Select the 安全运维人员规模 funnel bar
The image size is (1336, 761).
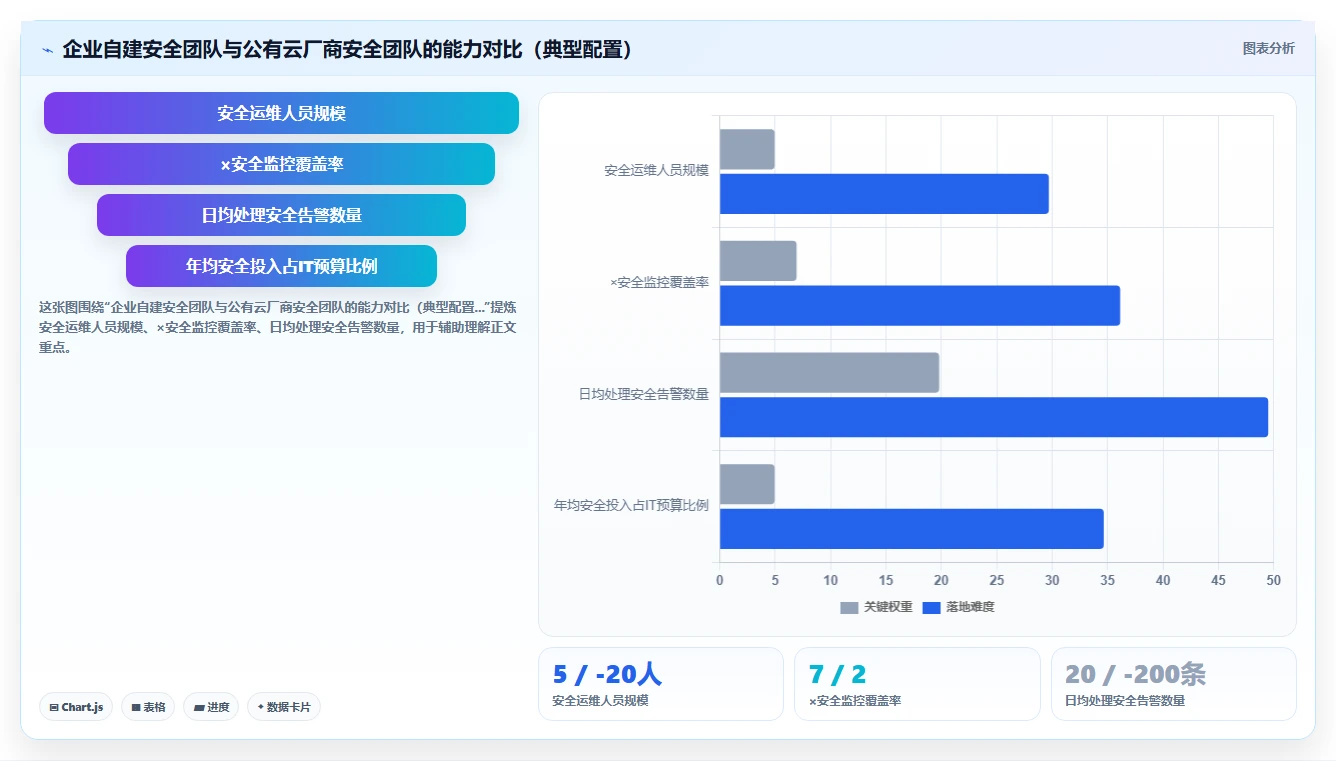click(x=281, y=113)
